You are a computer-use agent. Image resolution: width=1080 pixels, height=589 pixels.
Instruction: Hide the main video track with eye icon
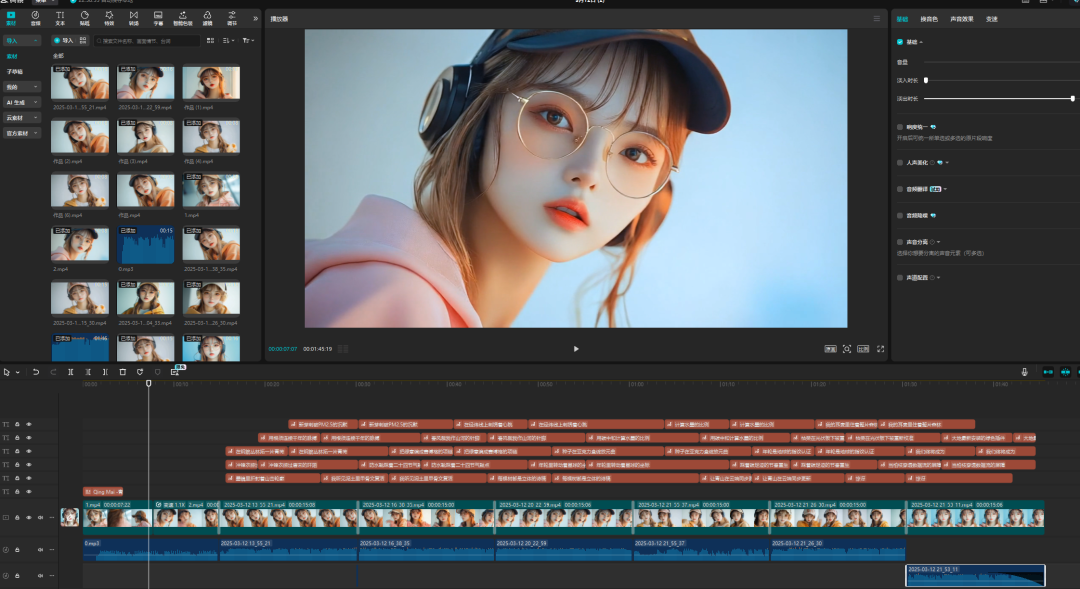click(29, 517)
